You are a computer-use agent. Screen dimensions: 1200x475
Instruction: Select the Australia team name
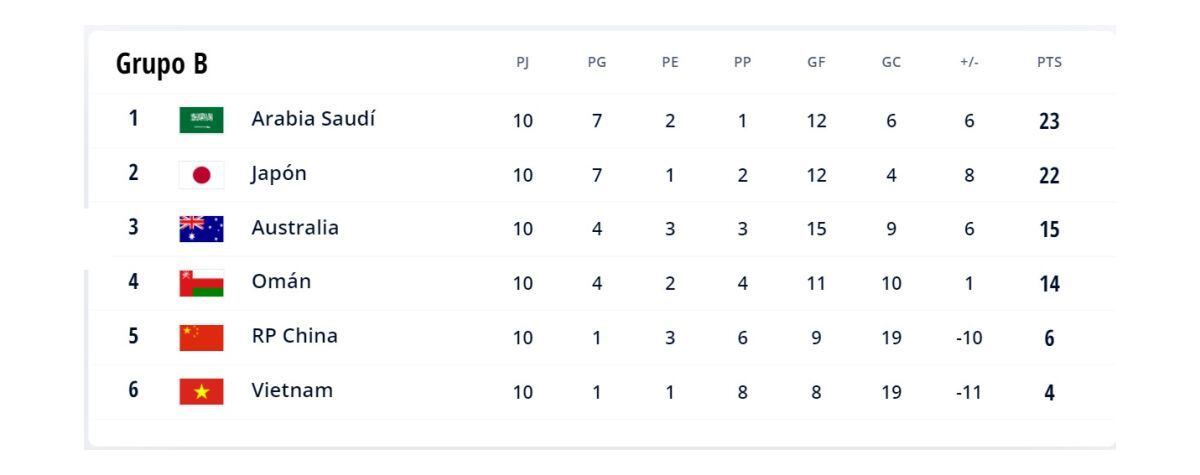295,228
